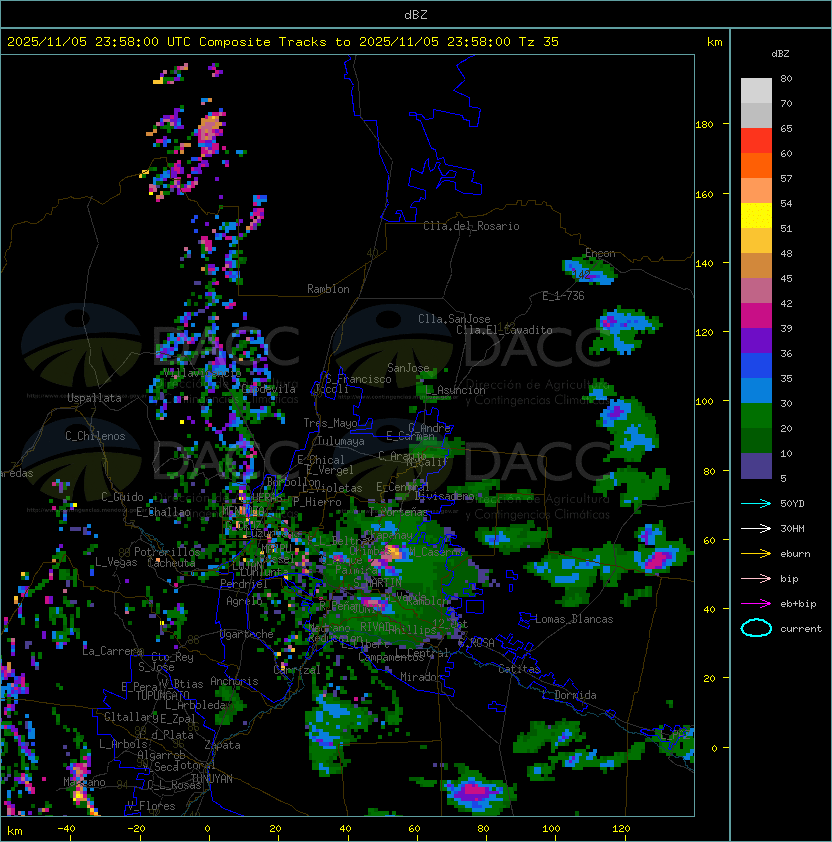Screen dimensions: 832x842
Task: Click the magenta storm cell near bottom
Action: (x=474, y=790)
